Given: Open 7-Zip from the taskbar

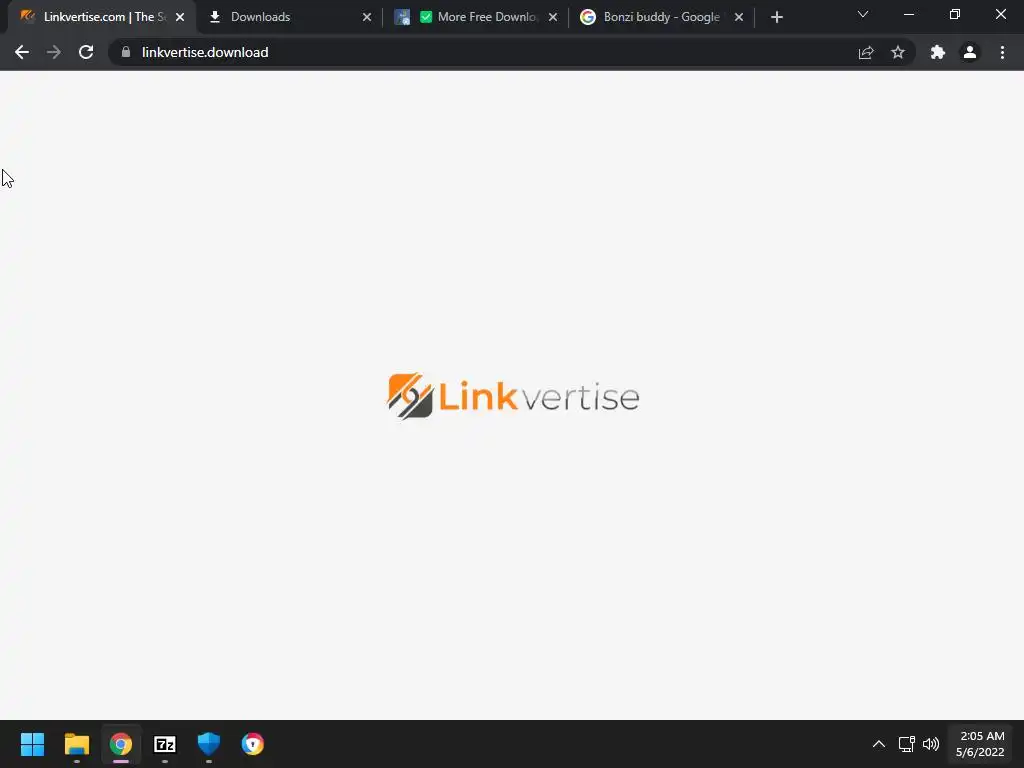Looking at the screenshot, I should click(x=165, y=744).
